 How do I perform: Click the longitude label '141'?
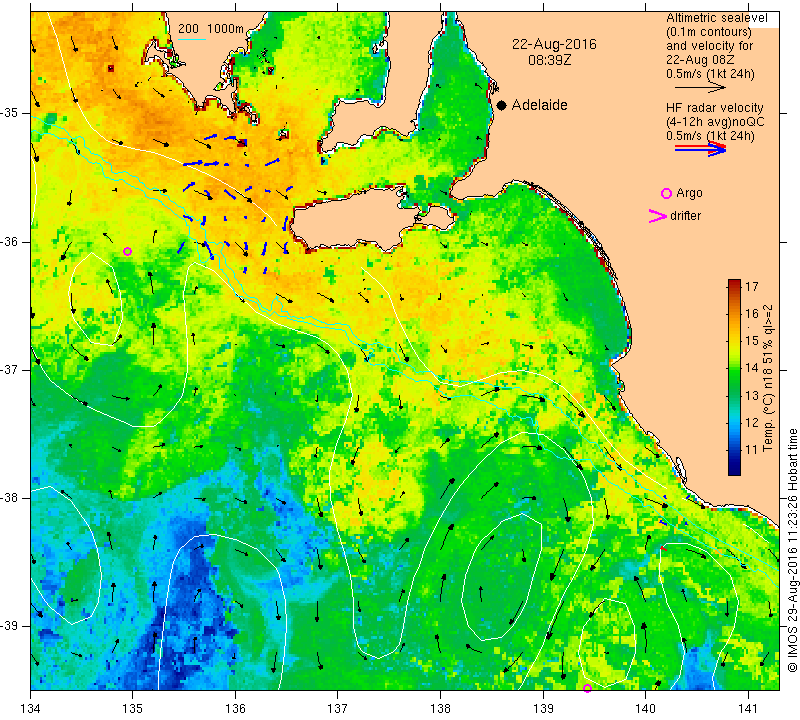click(748, 709)
